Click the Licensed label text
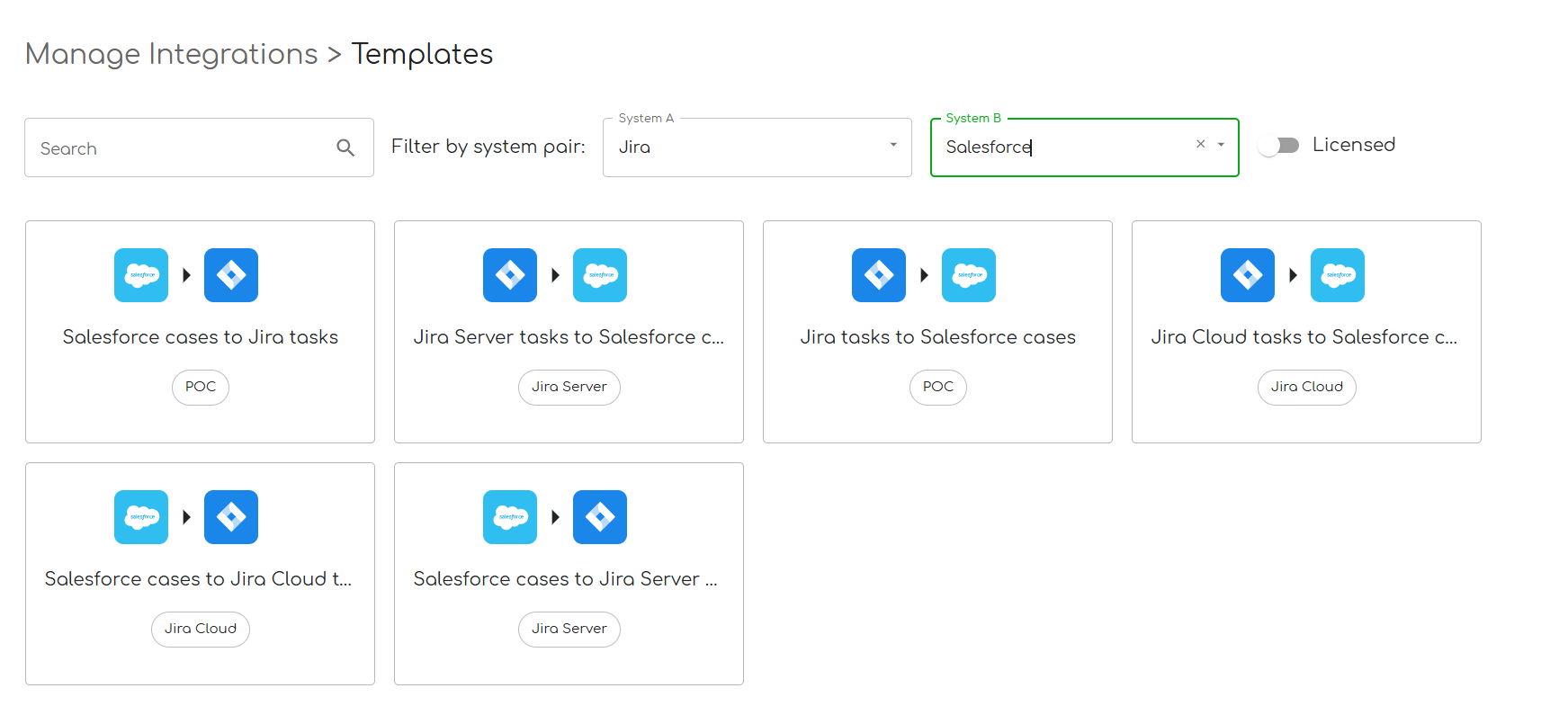 [1354, 145]
